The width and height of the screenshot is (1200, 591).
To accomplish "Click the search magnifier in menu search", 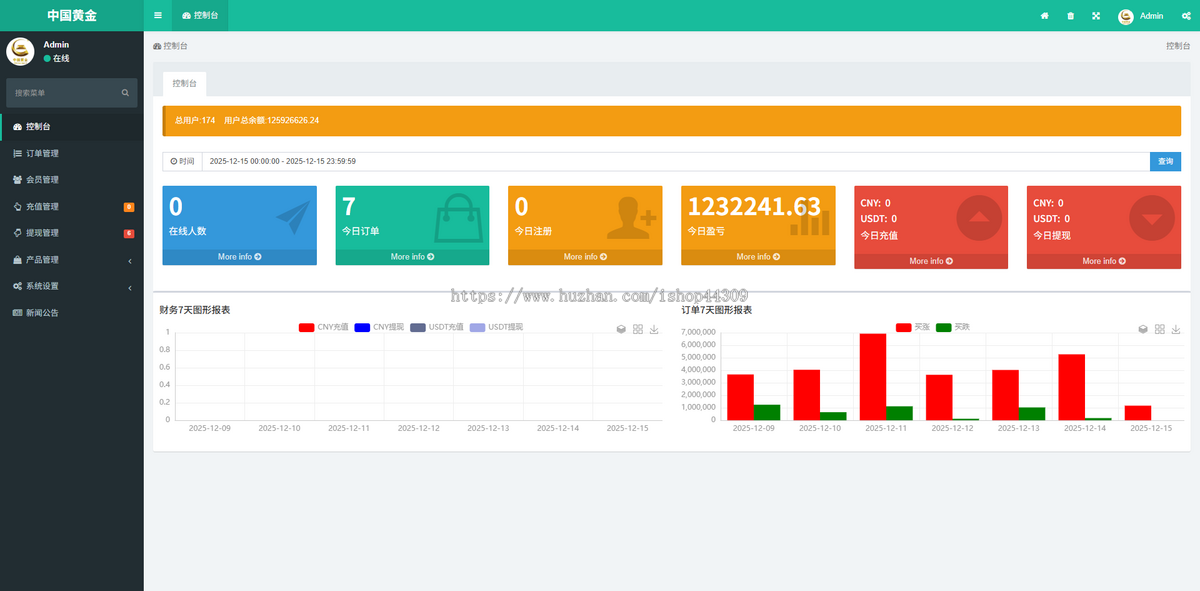I will click(125, 93).
